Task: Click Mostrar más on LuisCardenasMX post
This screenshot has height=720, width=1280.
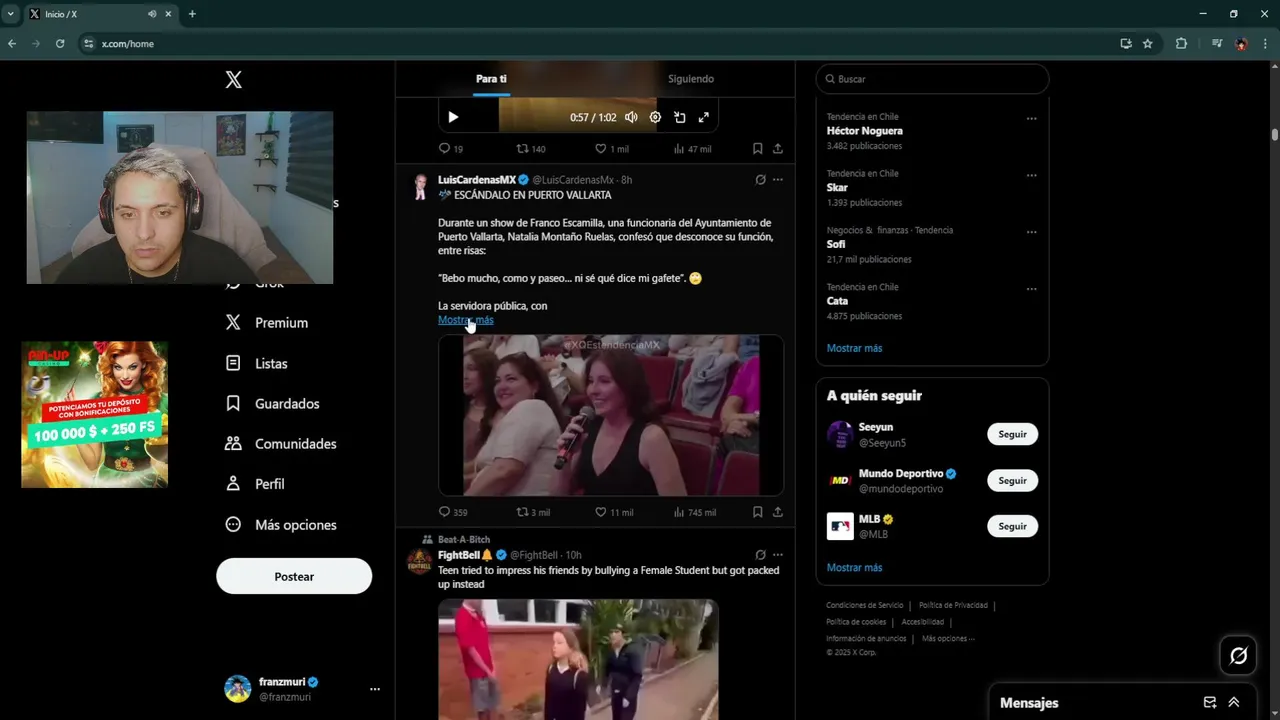Action: [466, 320]
